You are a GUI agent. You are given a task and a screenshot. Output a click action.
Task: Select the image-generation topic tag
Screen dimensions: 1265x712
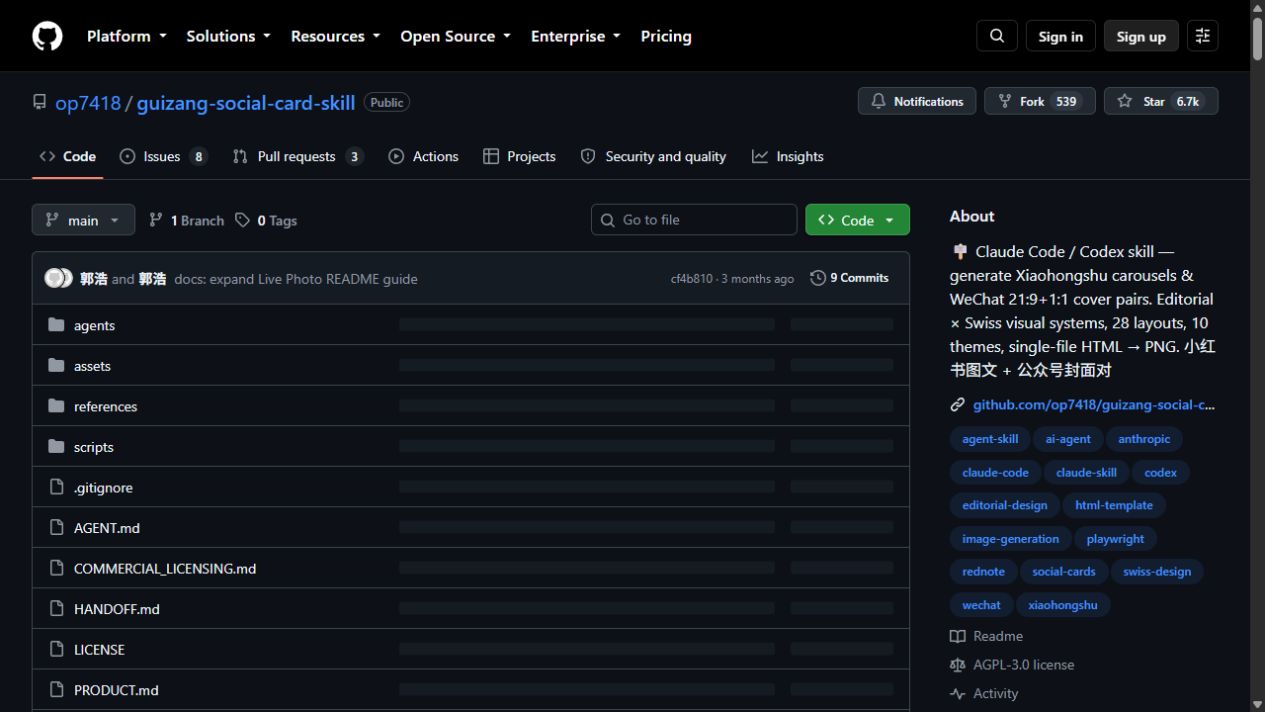tap(1010, 539)
